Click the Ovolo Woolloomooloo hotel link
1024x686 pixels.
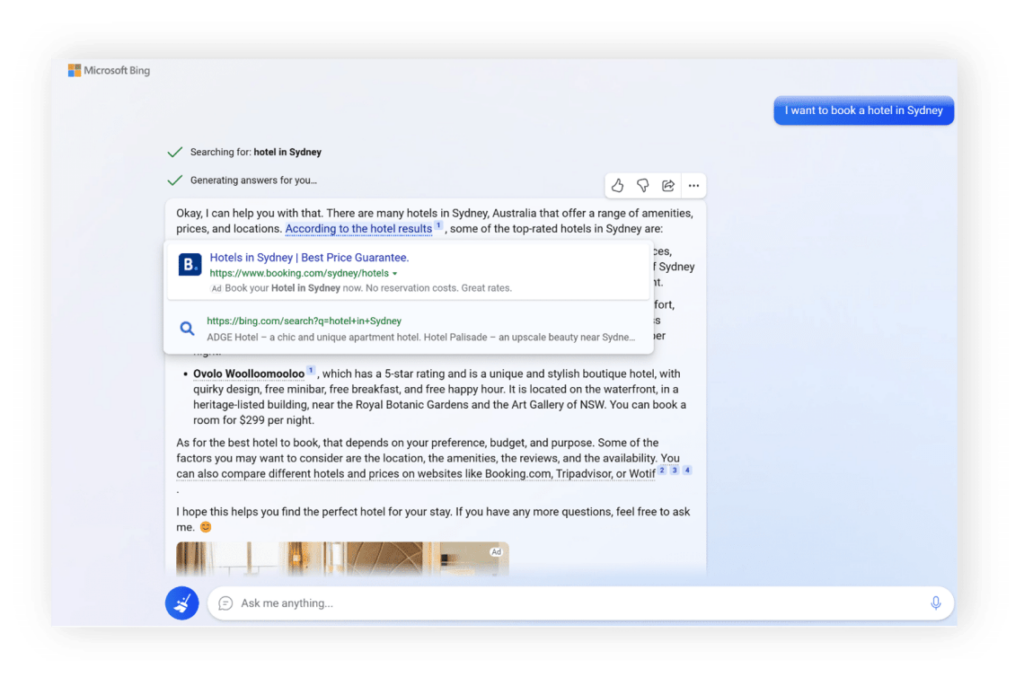[x=248, y=374]
